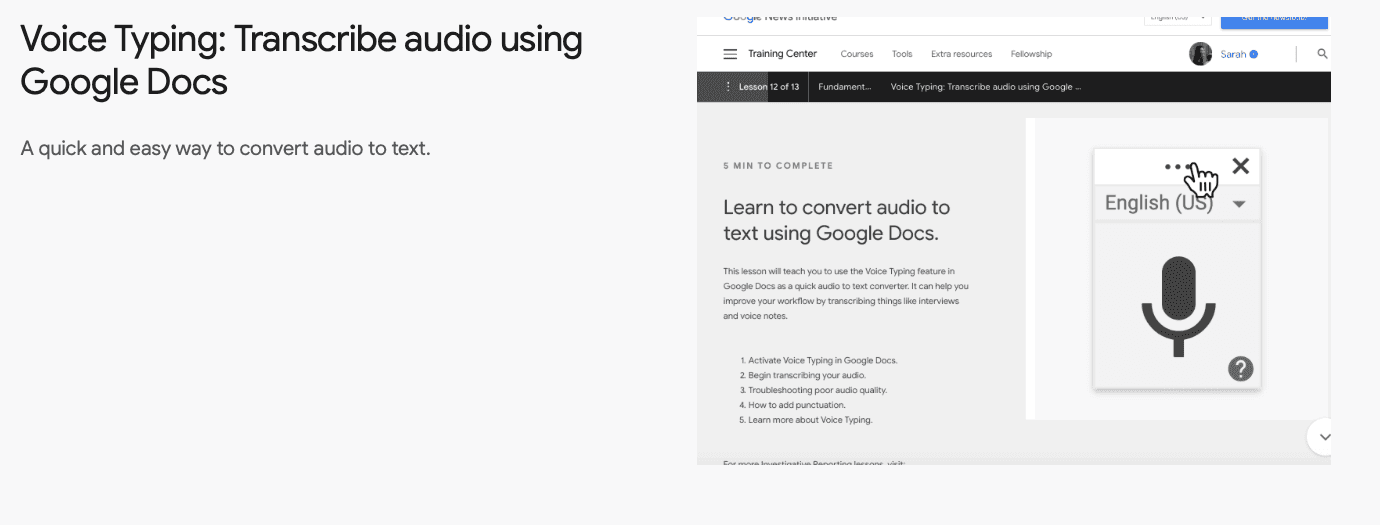Click the Training Center title

(x=782, y=54)
